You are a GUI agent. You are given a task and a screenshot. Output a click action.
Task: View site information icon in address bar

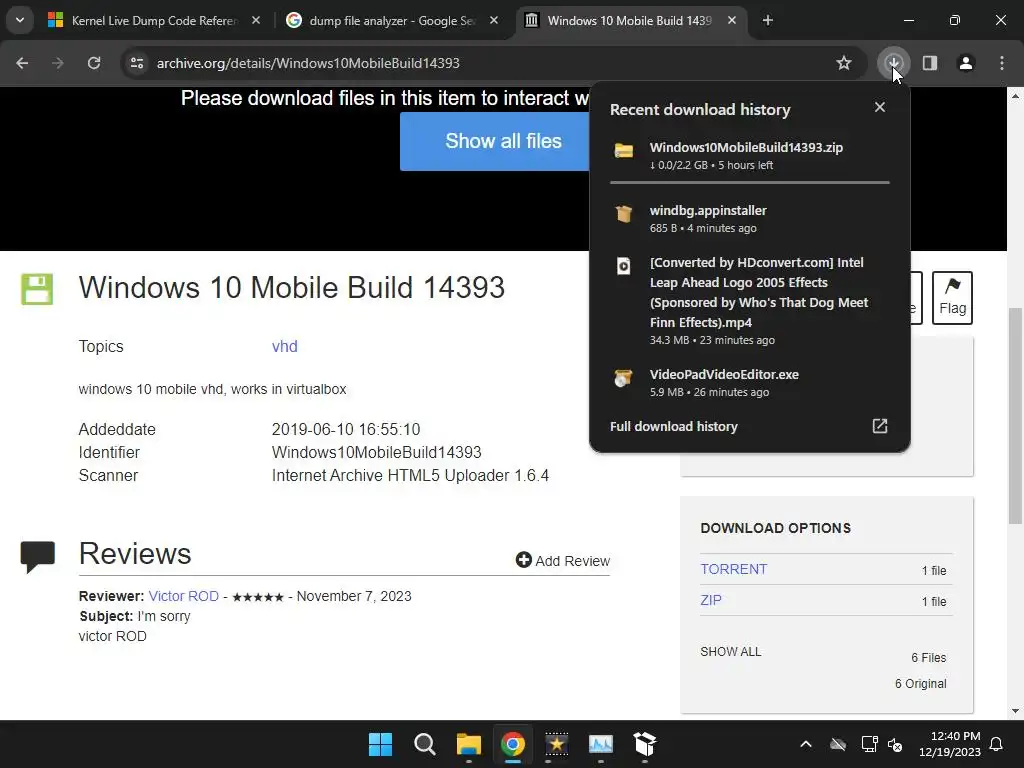tap(137, 63)
